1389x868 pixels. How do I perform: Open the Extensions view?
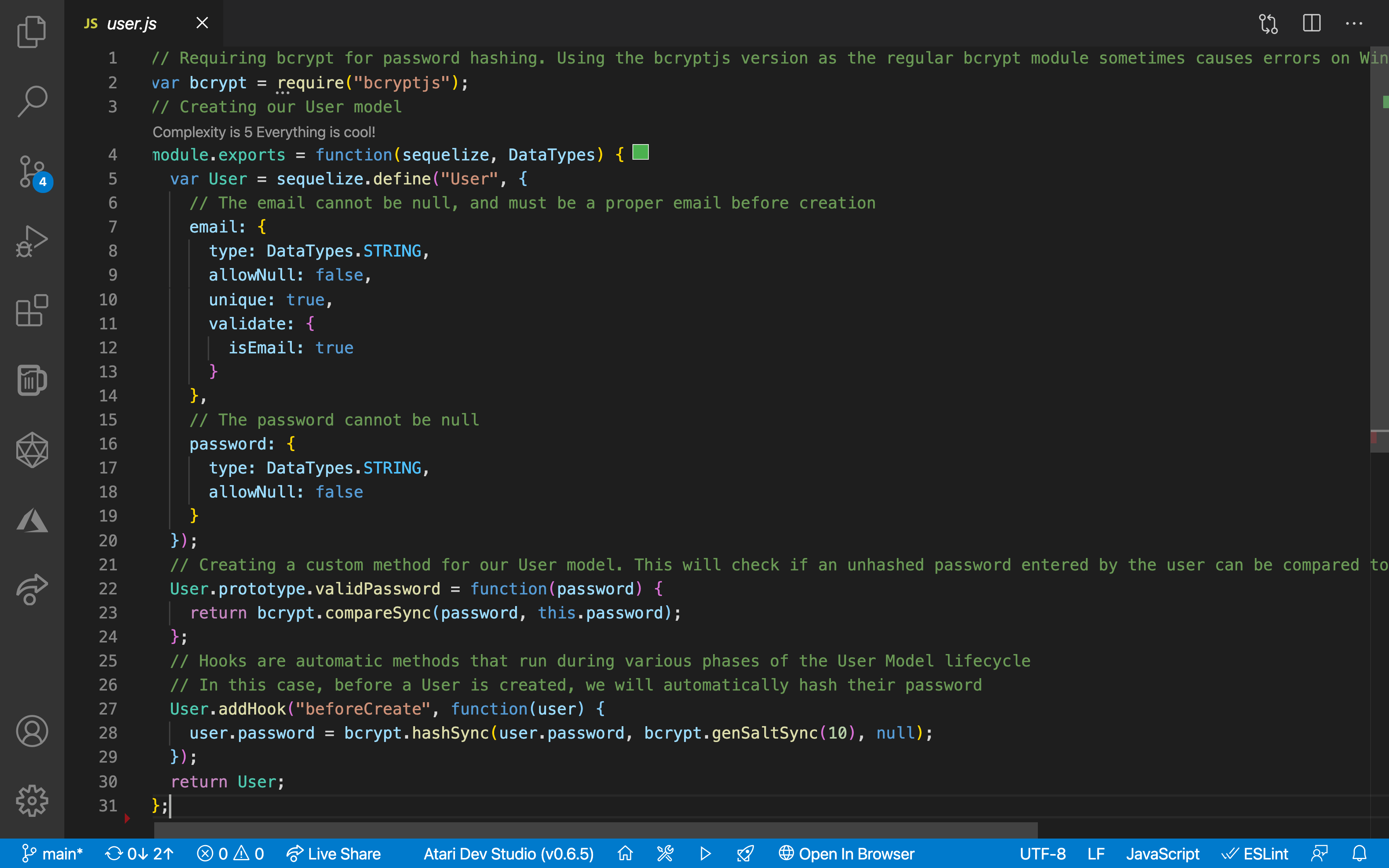tap(32, 310)
